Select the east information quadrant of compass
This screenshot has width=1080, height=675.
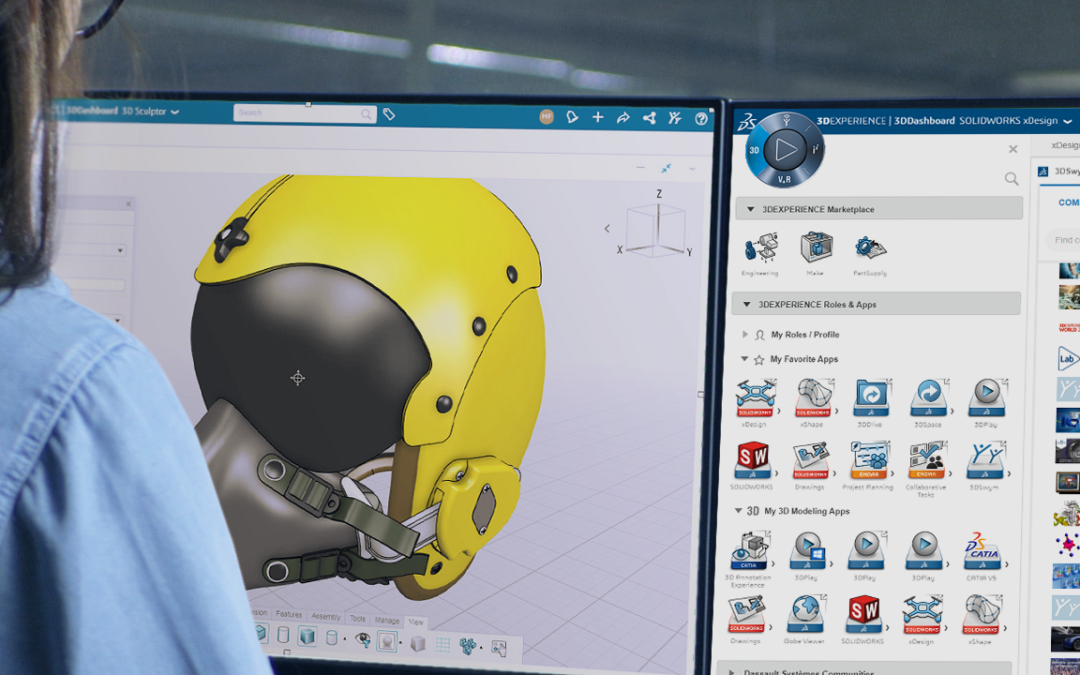[x=815, y=149]
